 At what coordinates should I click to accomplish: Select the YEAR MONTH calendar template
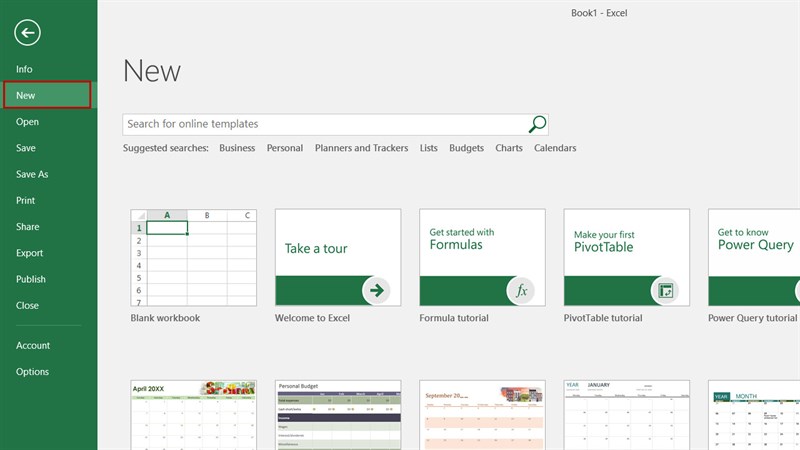coord(754,415)
